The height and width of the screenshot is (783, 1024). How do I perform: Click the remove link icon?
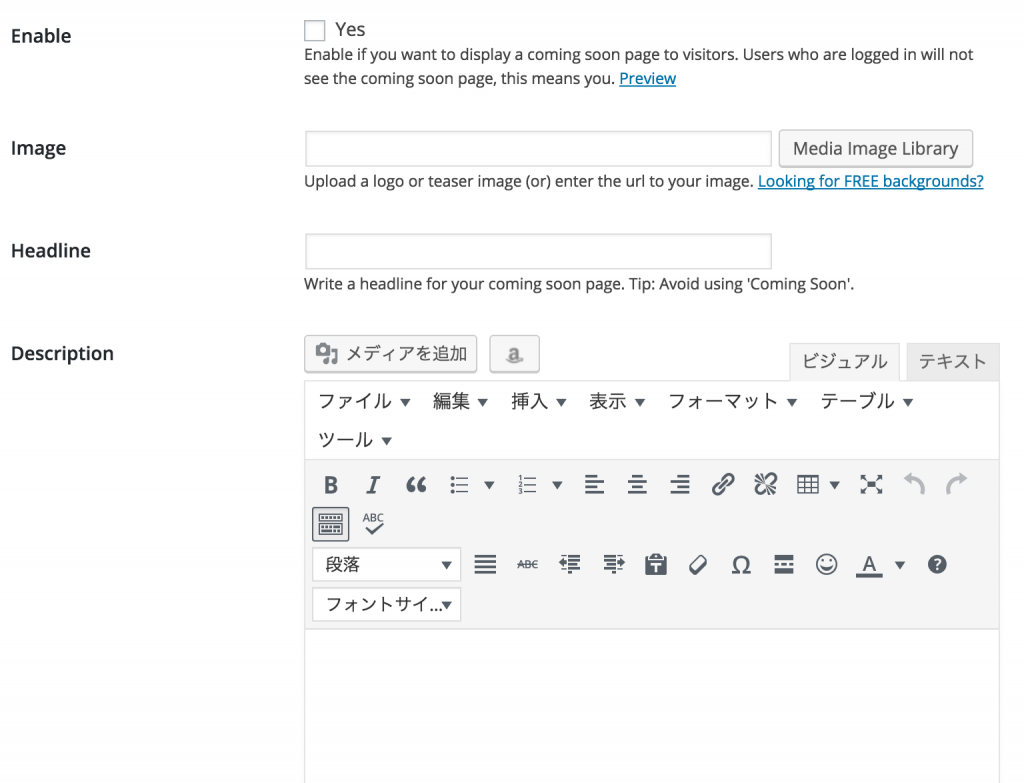(x=765, y=485)
